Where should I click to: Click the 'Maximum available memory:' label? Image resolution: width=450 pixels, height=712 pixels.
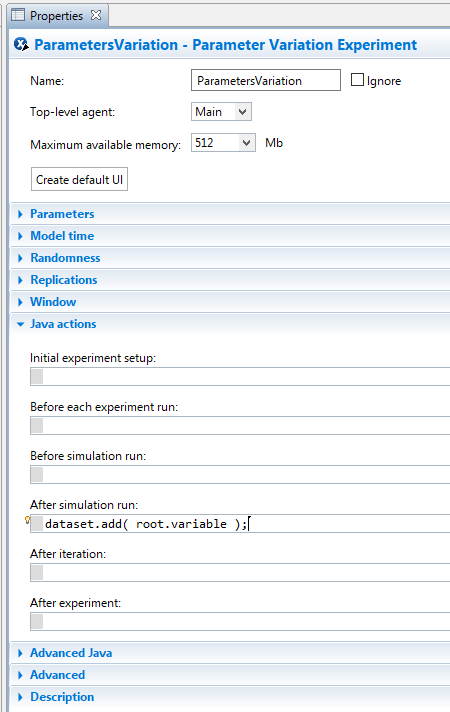pyautogui.click(x=105, y=145)
